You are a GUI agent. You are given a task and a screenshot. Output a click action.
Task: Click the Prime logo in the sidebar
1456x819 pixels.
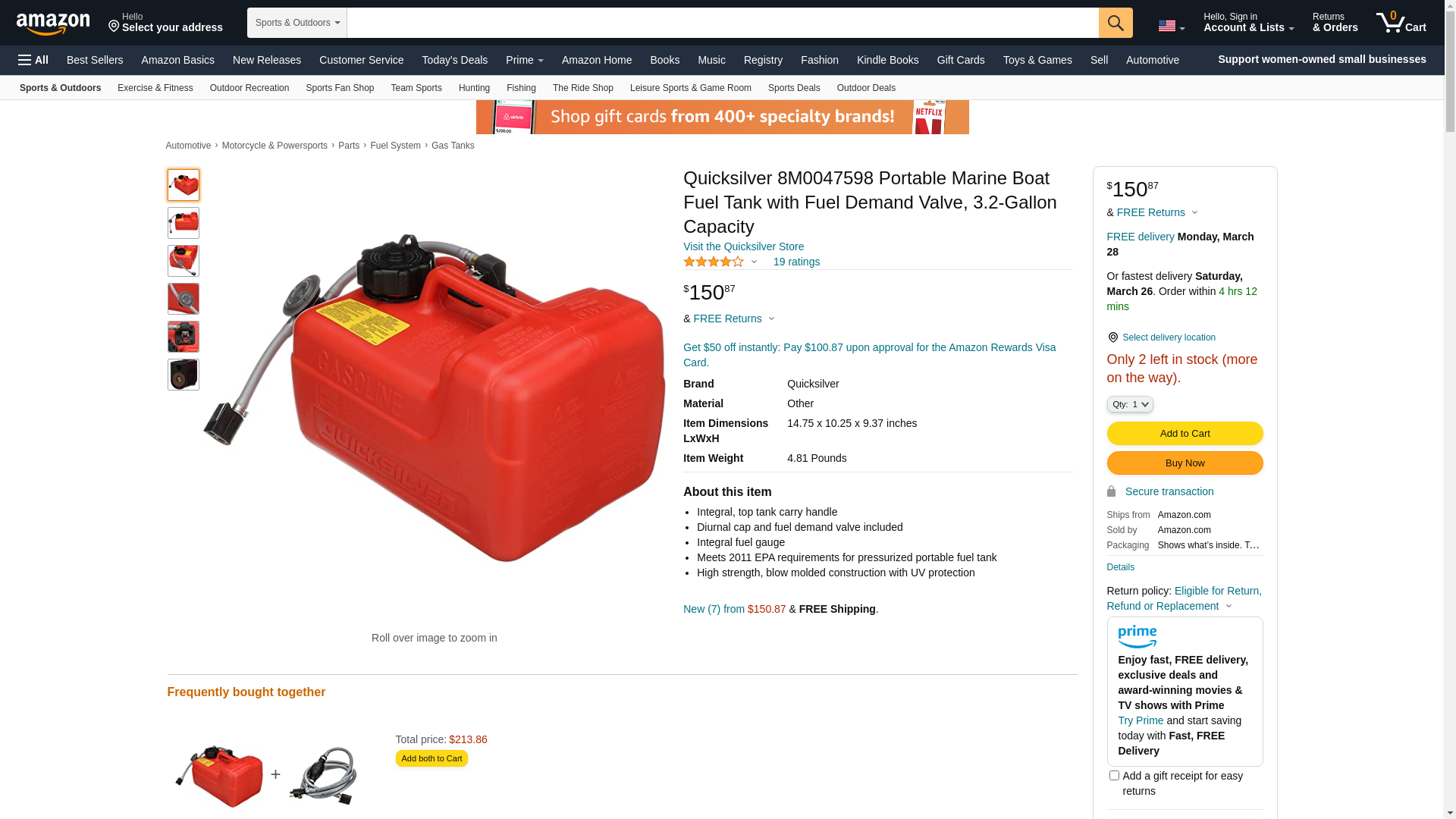(x=1137, y=637)
